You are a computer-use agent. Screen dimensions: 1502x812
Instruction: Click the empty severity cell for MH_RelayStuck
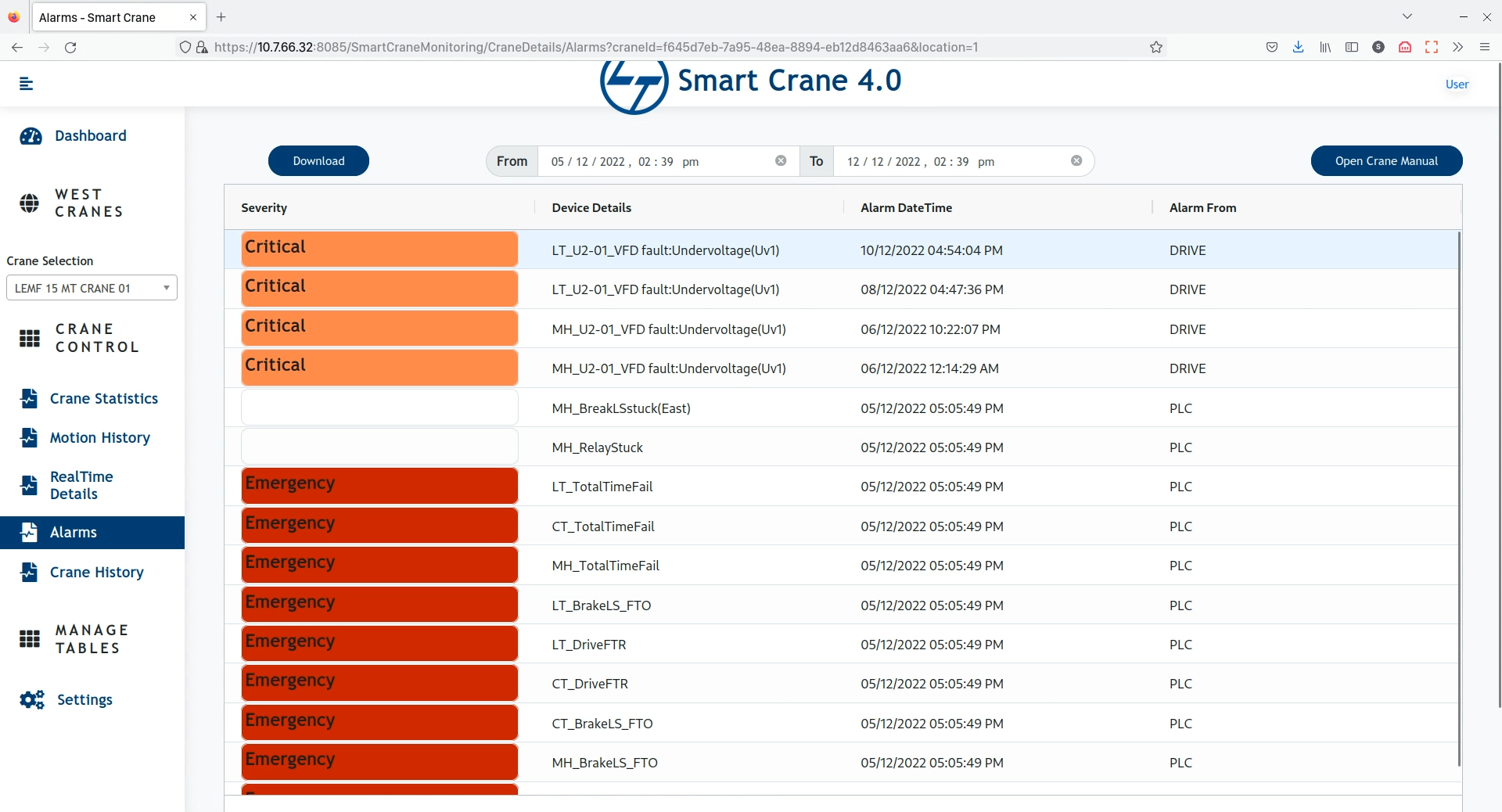pyautogui.click(x=379, y=447)
